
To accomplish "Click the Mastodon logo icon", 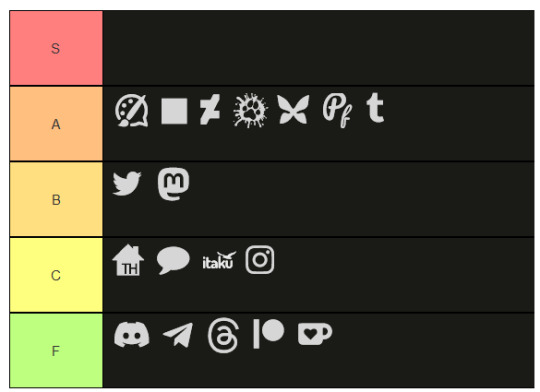I will point(174,184).
